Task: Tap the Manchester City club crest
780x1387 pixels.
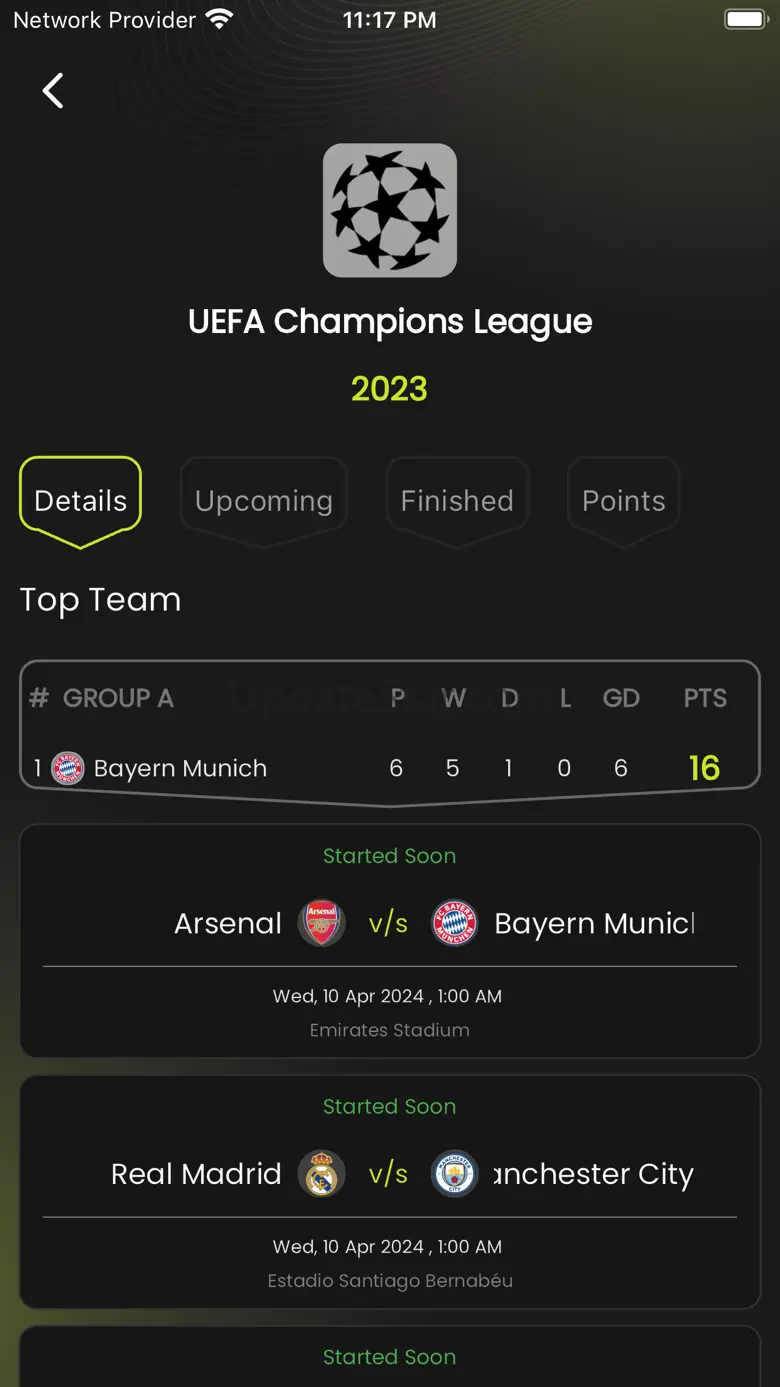Action: click(454, 1174)
